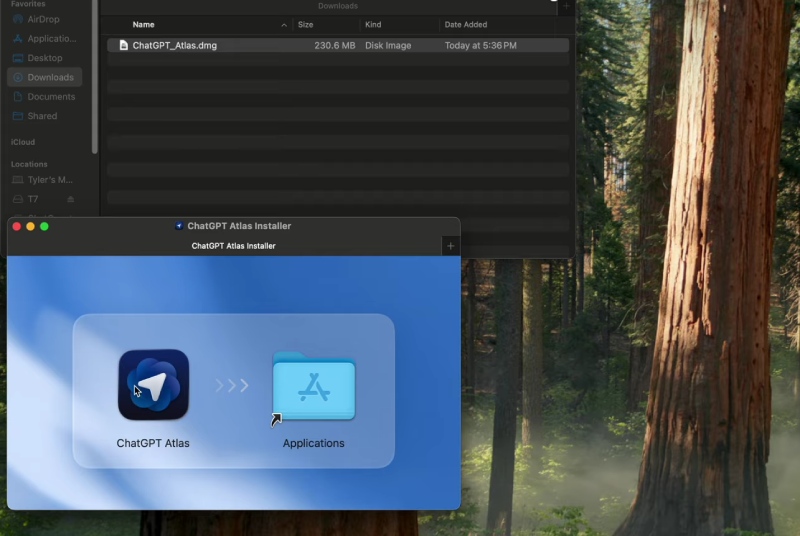Click the AirDrop sidebar icon

(x=18, y=19)
